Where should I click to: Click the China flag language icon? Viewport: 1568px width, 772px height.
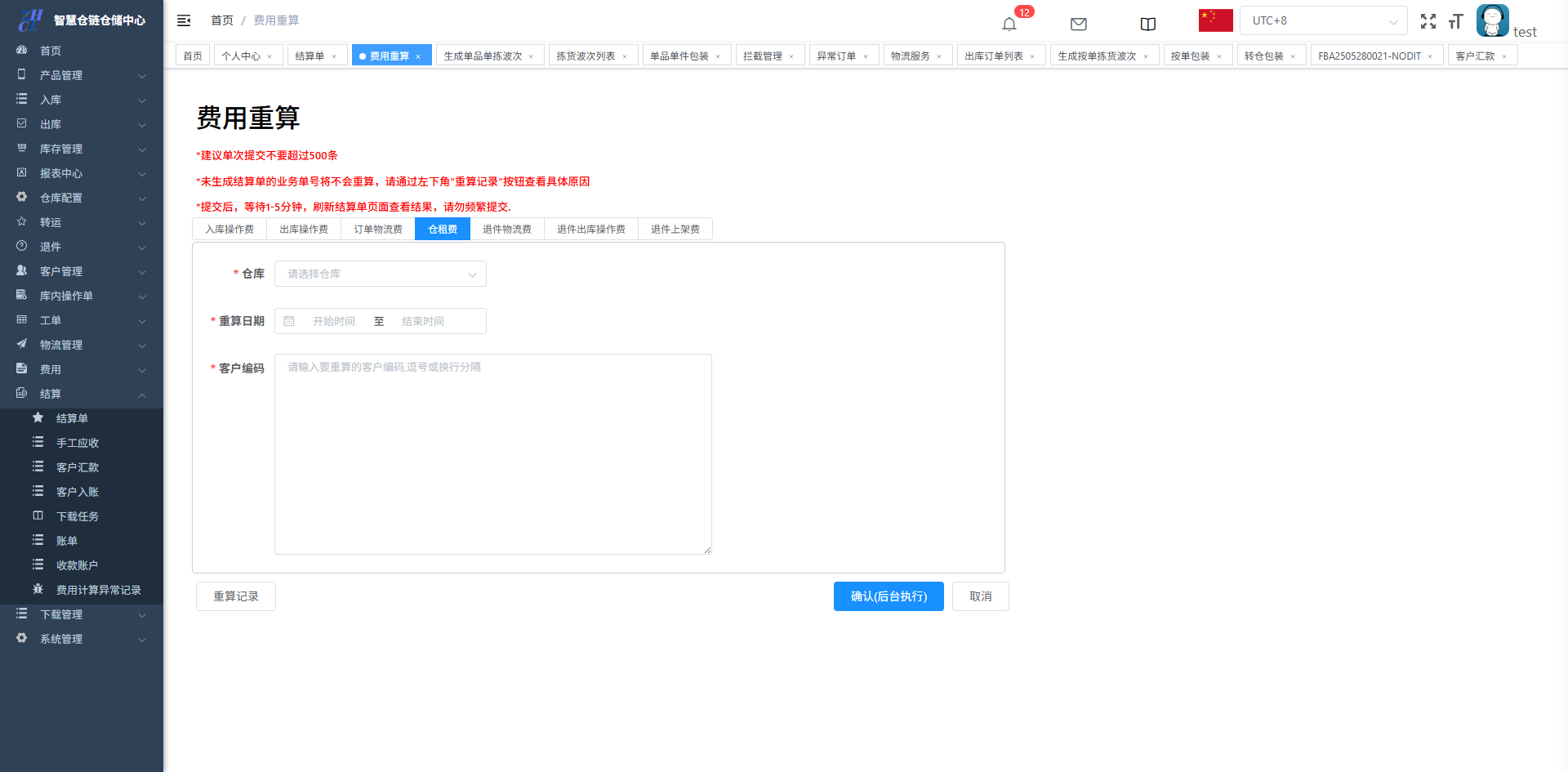1215,20
